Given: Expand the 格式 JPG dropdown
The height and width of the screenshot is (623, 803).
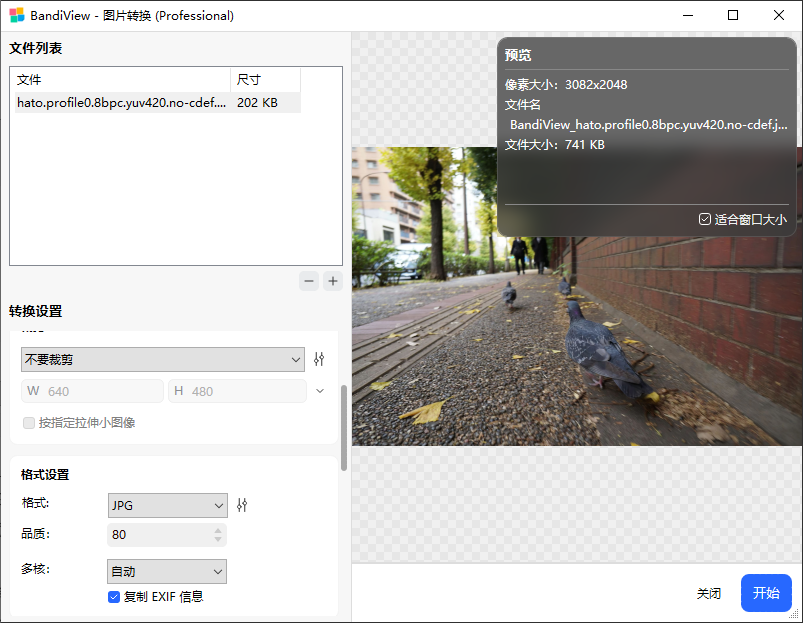Looking at the screenshot, I should (x=167, y=506).
